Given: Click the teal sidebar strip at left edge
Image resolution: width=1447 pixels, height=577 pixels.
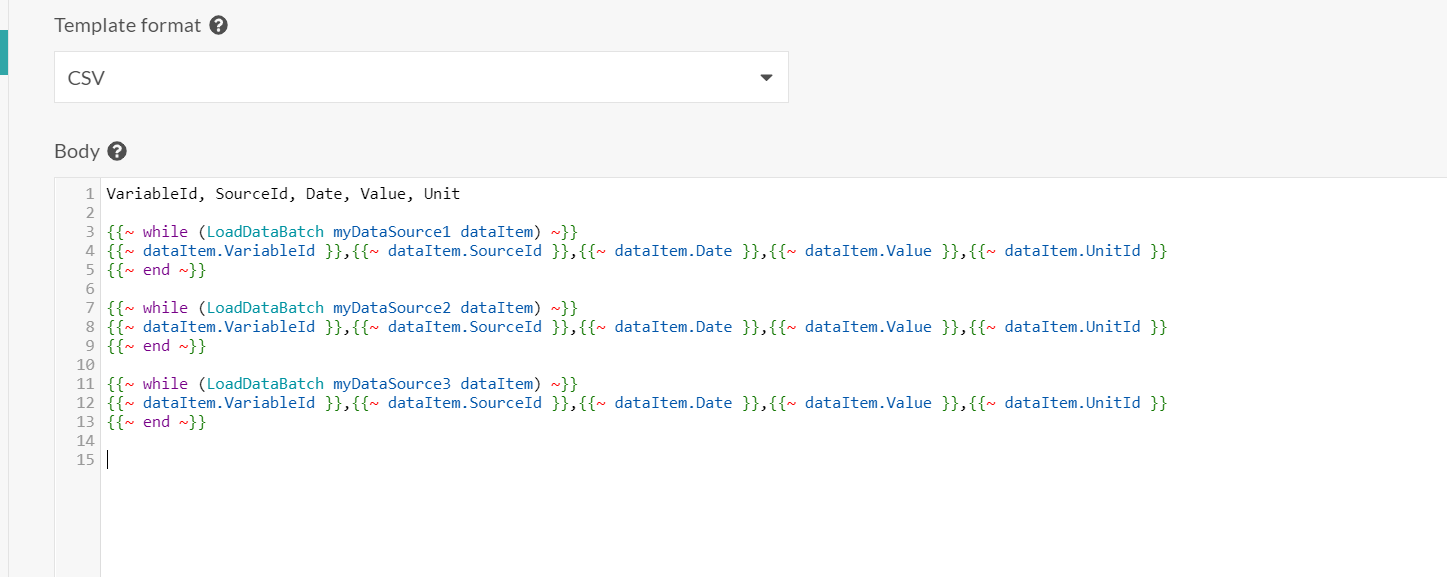Looking at the screenshot, I should click(x=3, y=52).
